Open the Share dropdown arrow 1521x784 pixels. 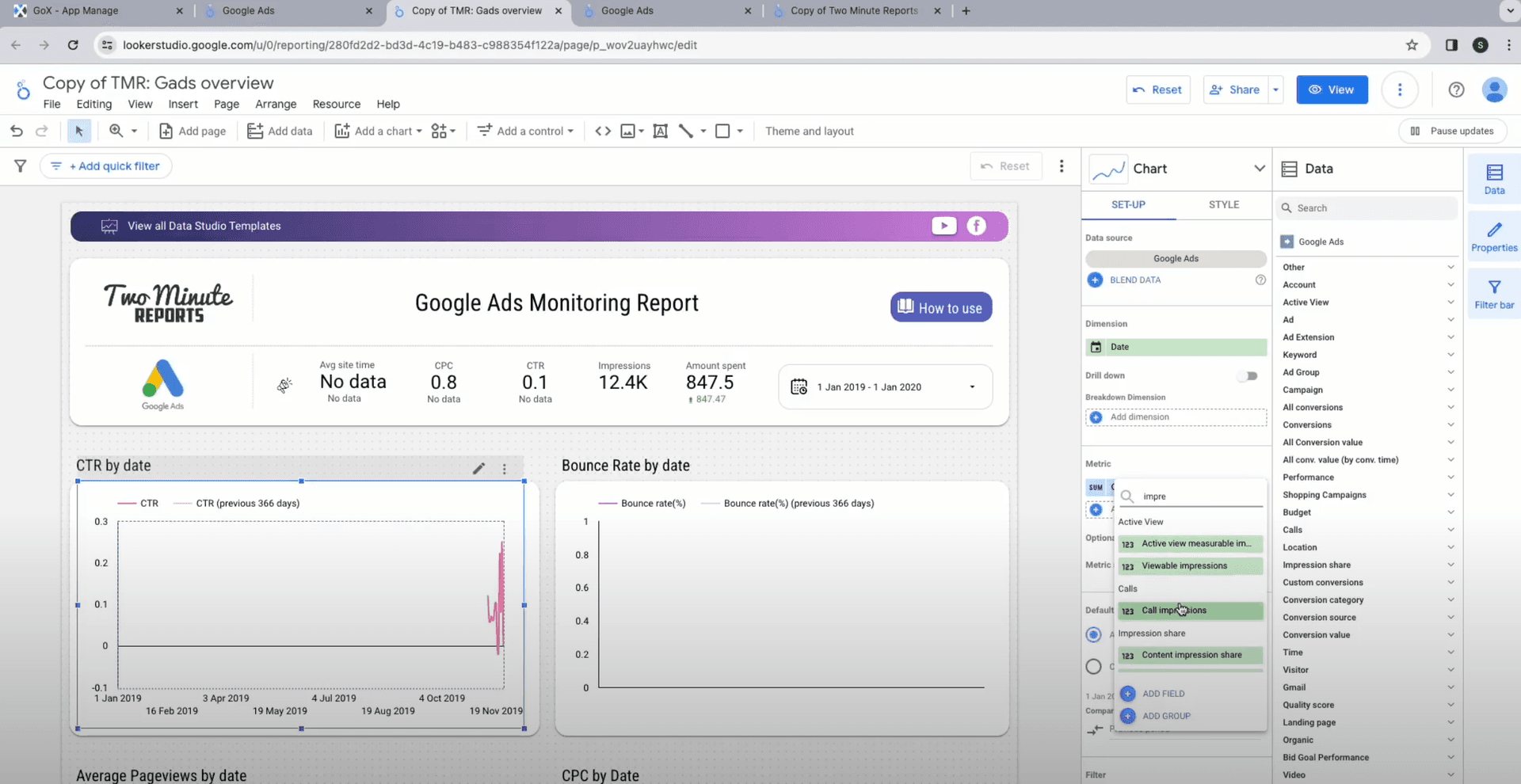[x=1275, y=89]
